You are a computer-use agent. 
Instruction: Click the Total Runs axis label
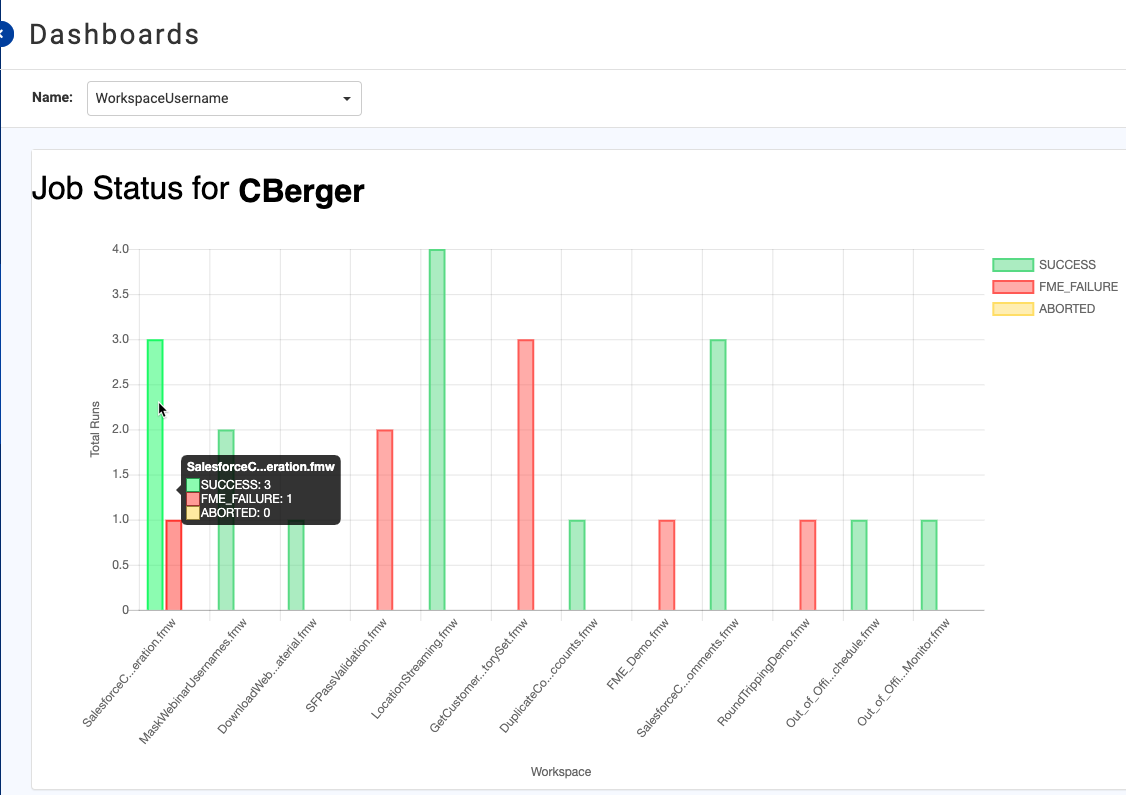95,429
